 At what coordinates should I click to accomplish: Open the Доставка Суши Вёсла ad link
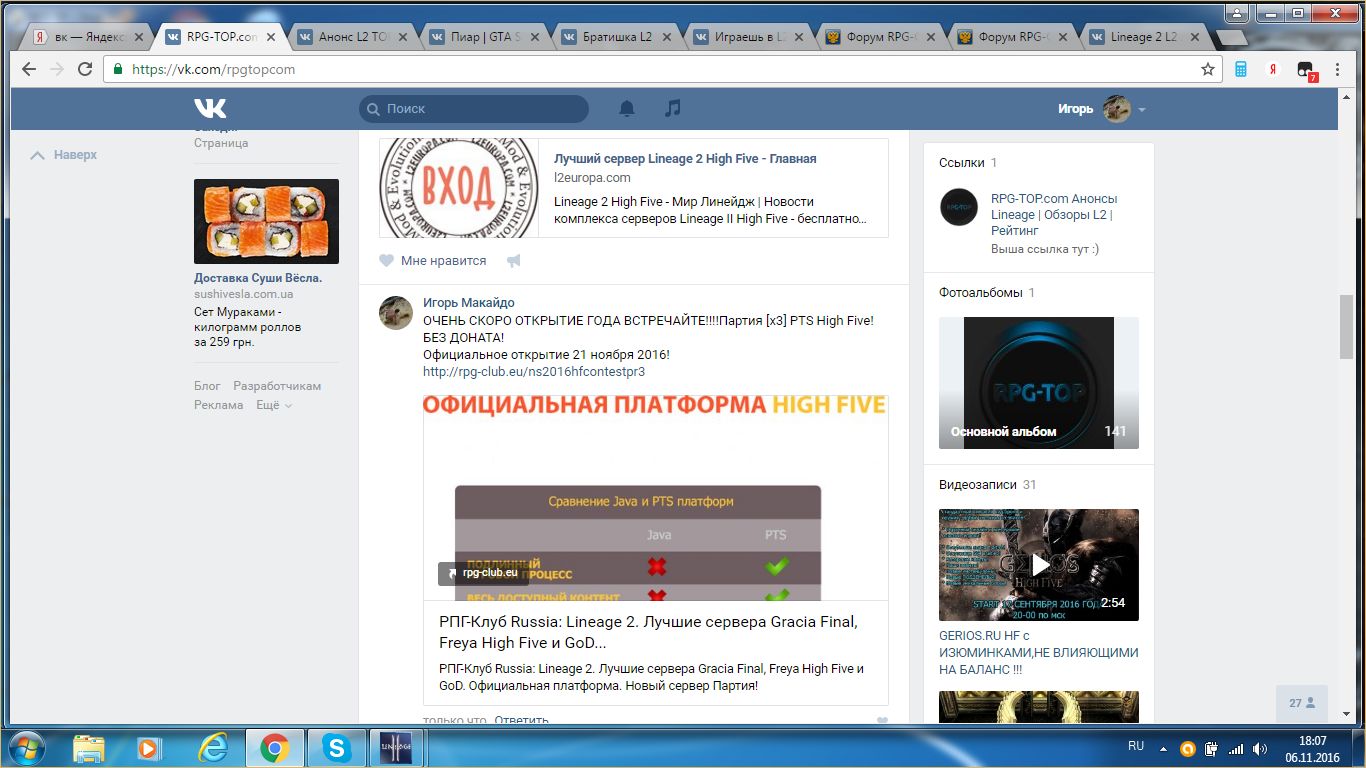[258, 278]
